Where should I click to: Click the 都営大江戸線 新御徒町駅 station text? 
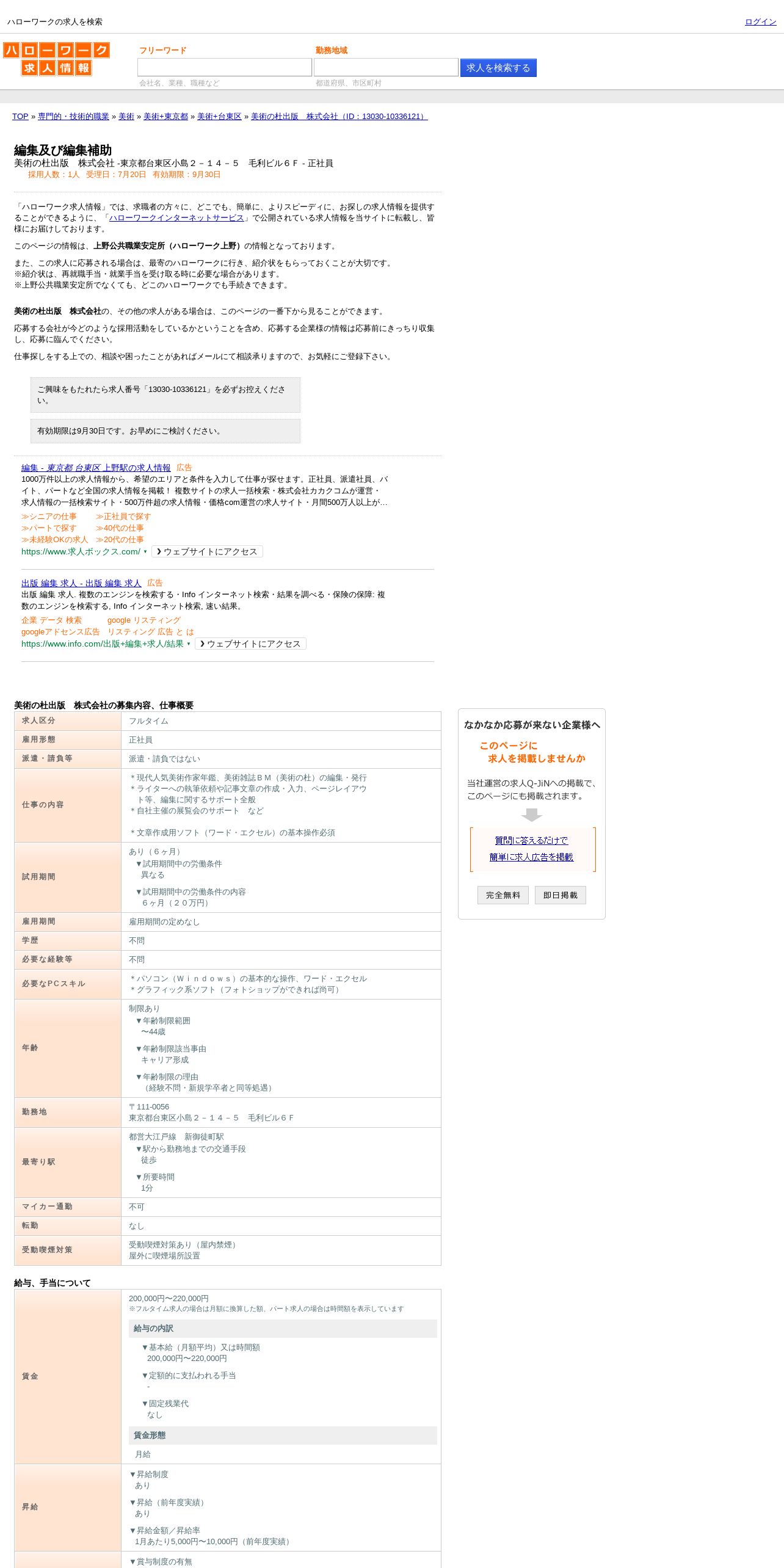click(176, 1137)
